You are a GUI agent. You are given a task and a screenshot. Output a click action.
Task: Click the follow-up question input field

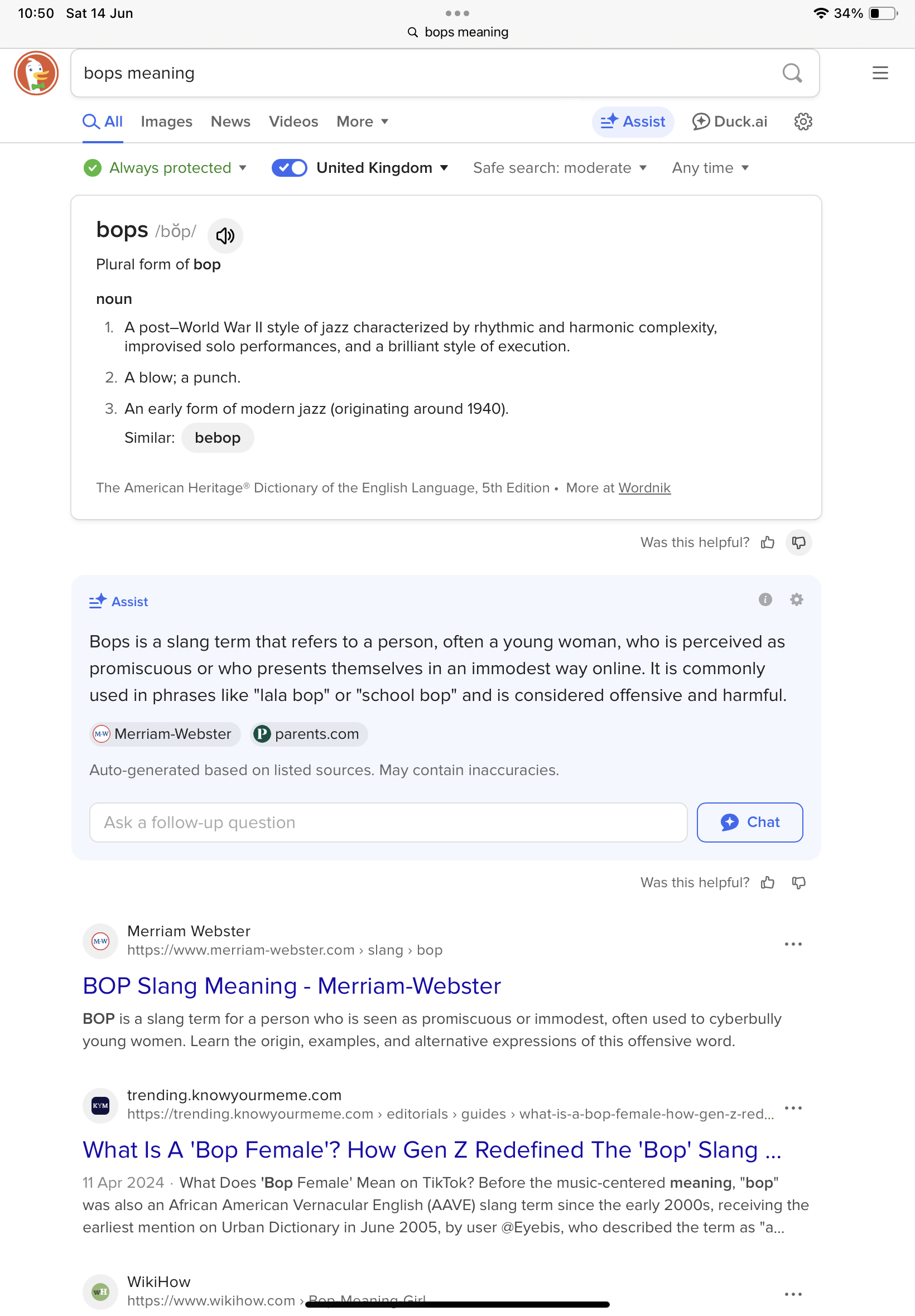click(388, 822)
